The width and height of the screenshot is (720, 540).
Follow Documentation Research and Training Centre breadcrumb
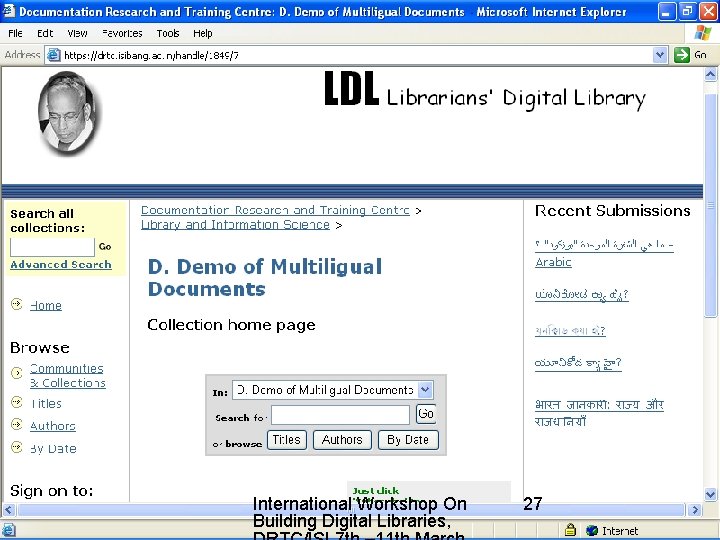(x=275, y=210)
